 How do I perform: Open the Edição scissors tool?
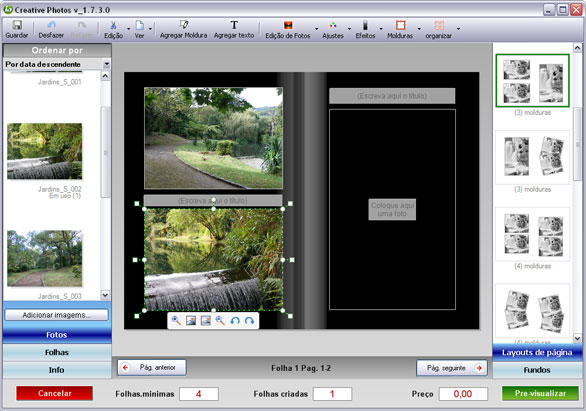click(113, 25)
